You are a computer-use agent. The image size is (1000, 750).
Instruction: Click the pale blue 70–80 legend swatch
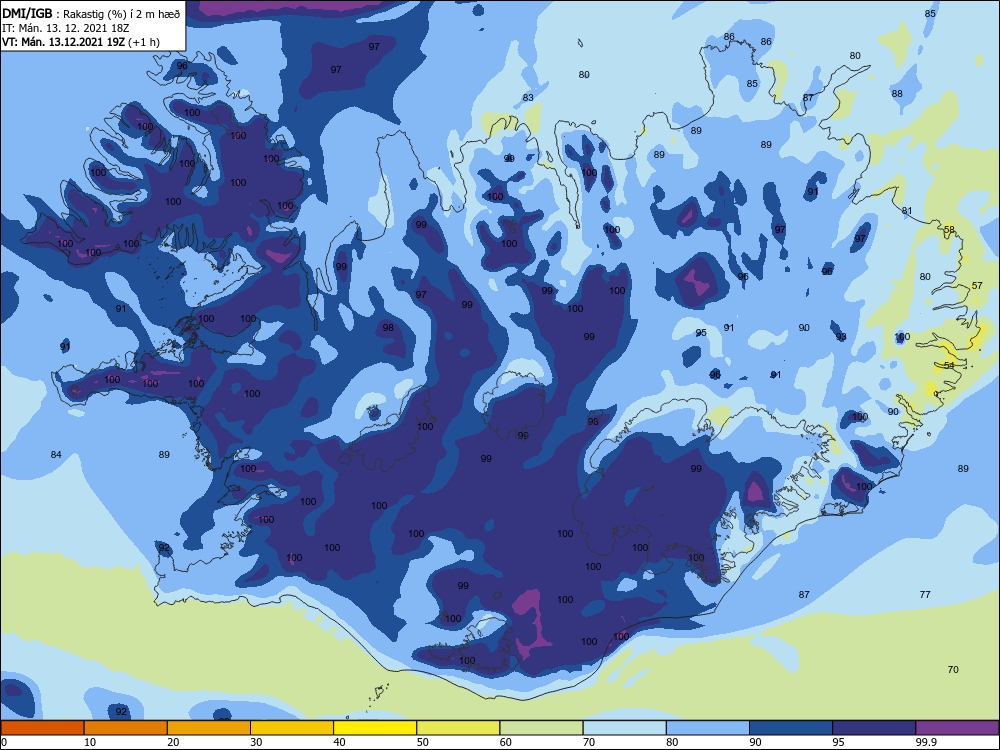624,728
